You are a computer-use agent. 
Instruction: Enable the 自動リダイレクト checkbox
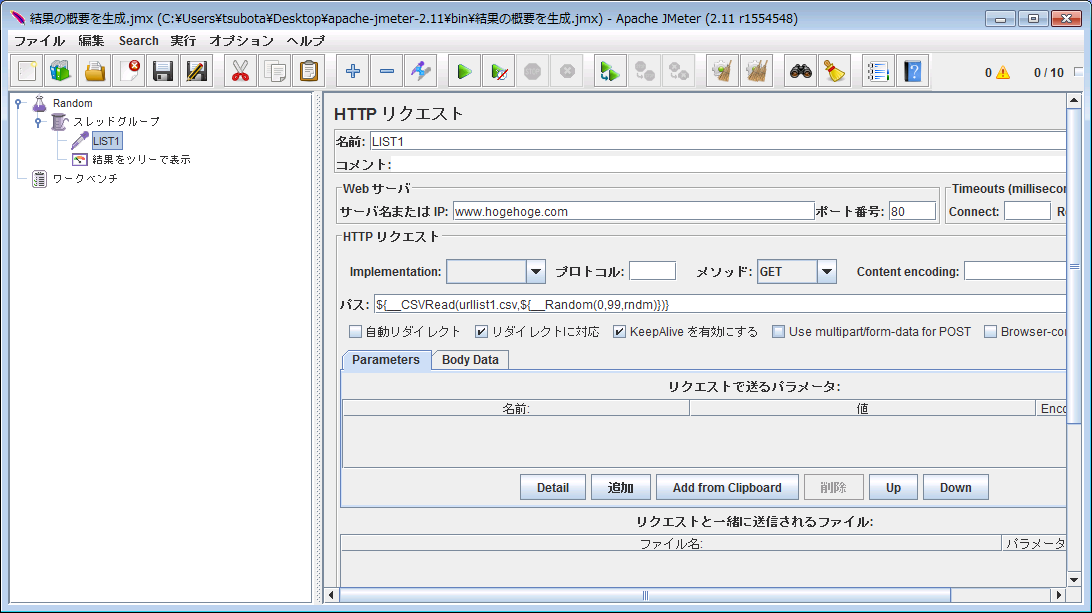coord(355,332)
